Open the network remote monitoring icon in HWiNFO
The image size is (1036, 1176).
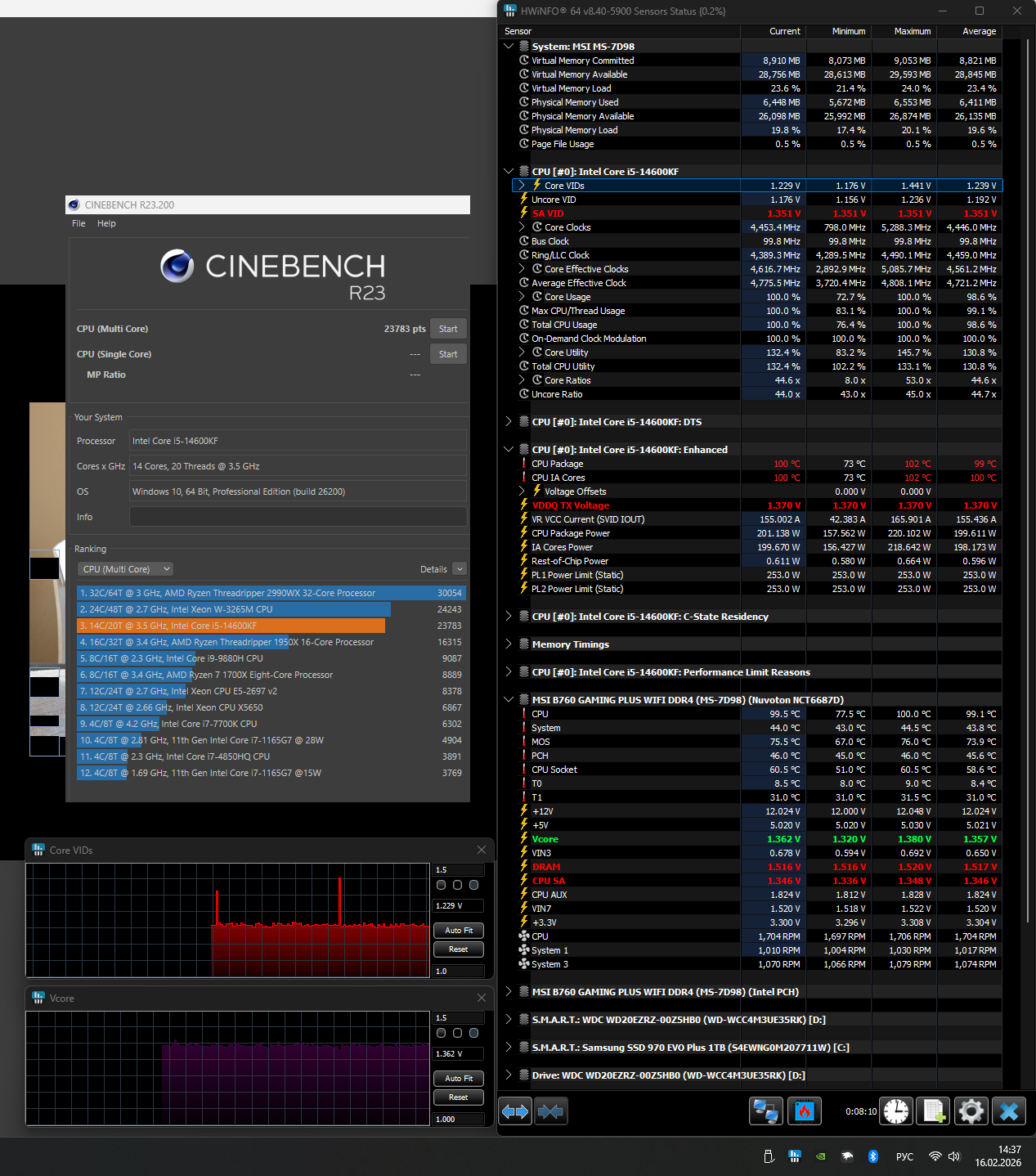(766, 1111)
